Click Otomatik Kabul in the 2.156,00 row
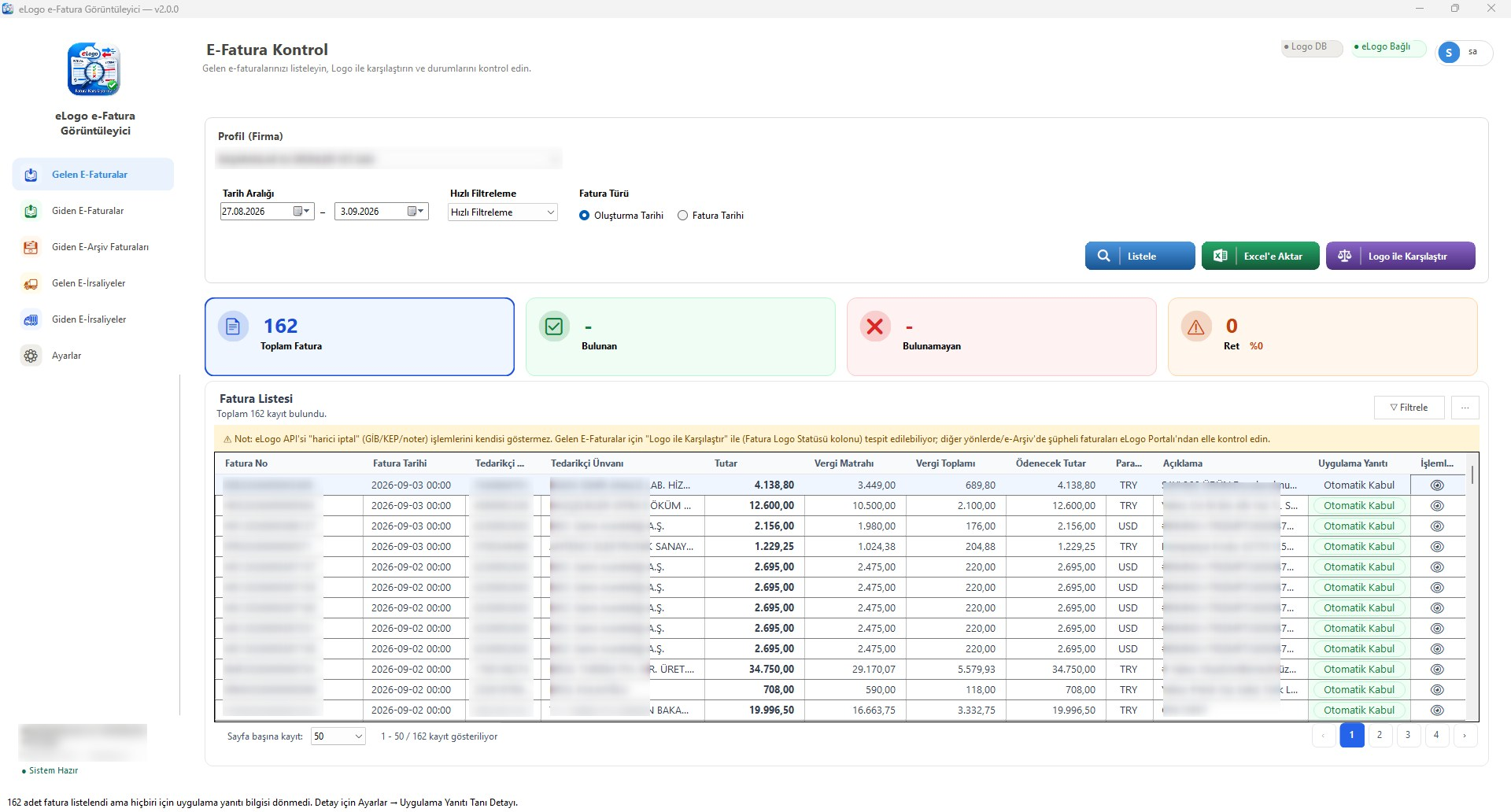The width and height of the screenshot is (1511, 812). click(x=1359, y=526)
